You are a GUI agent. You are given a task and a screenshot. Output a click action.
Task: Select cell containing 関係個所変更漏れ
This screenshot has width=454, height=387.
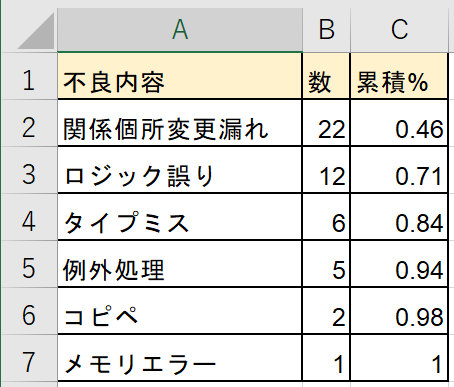point(180,123)
